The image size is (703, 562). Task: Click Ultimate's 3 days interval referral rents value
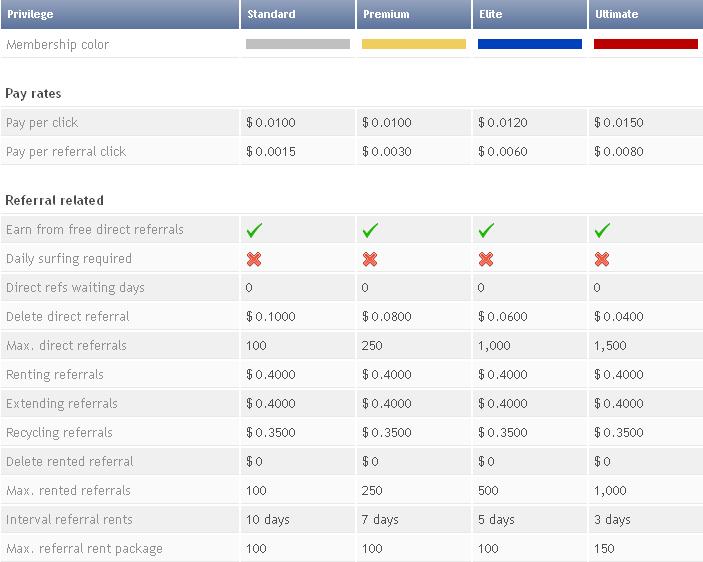click(x=612, y=520)
